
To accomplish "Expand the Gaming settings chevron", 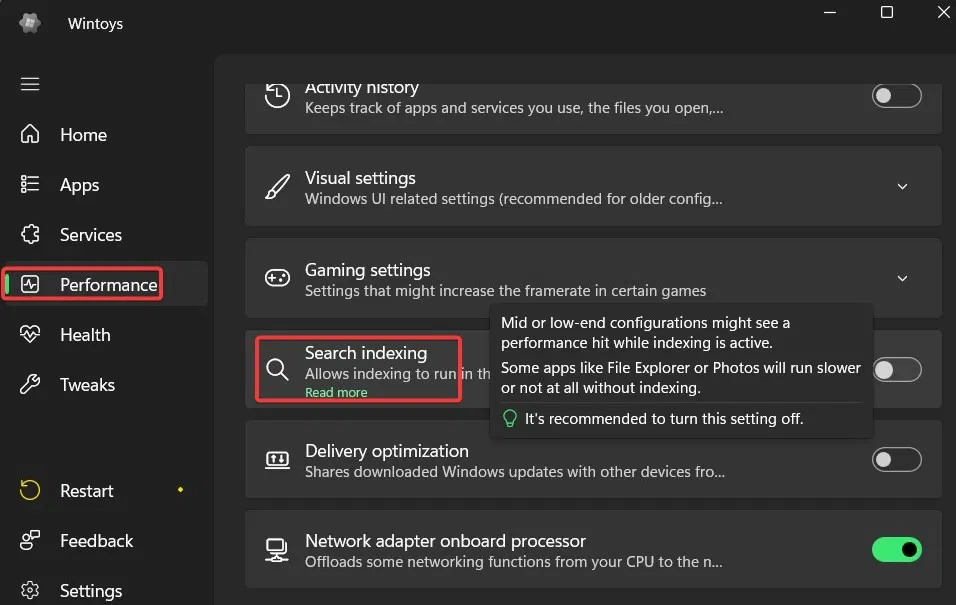I will pos(902,279).
